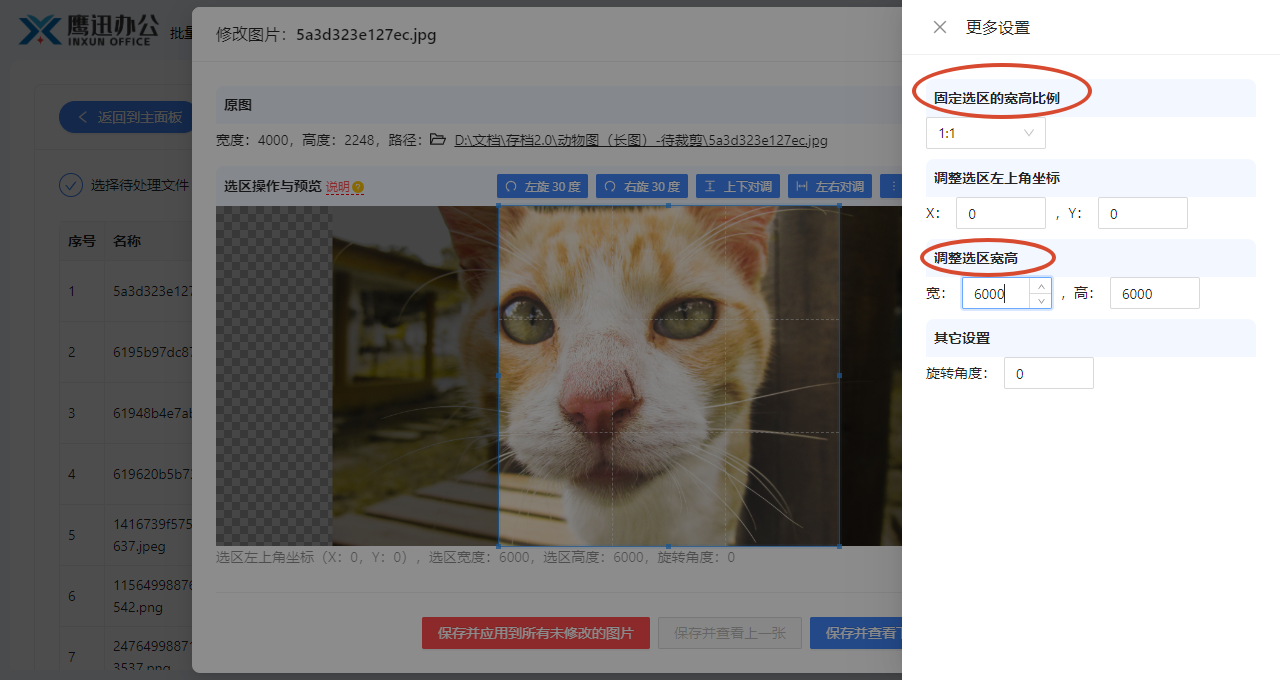1280x680 pixels.
Task: Click the 高 height input field
Action: [1155, 293]
